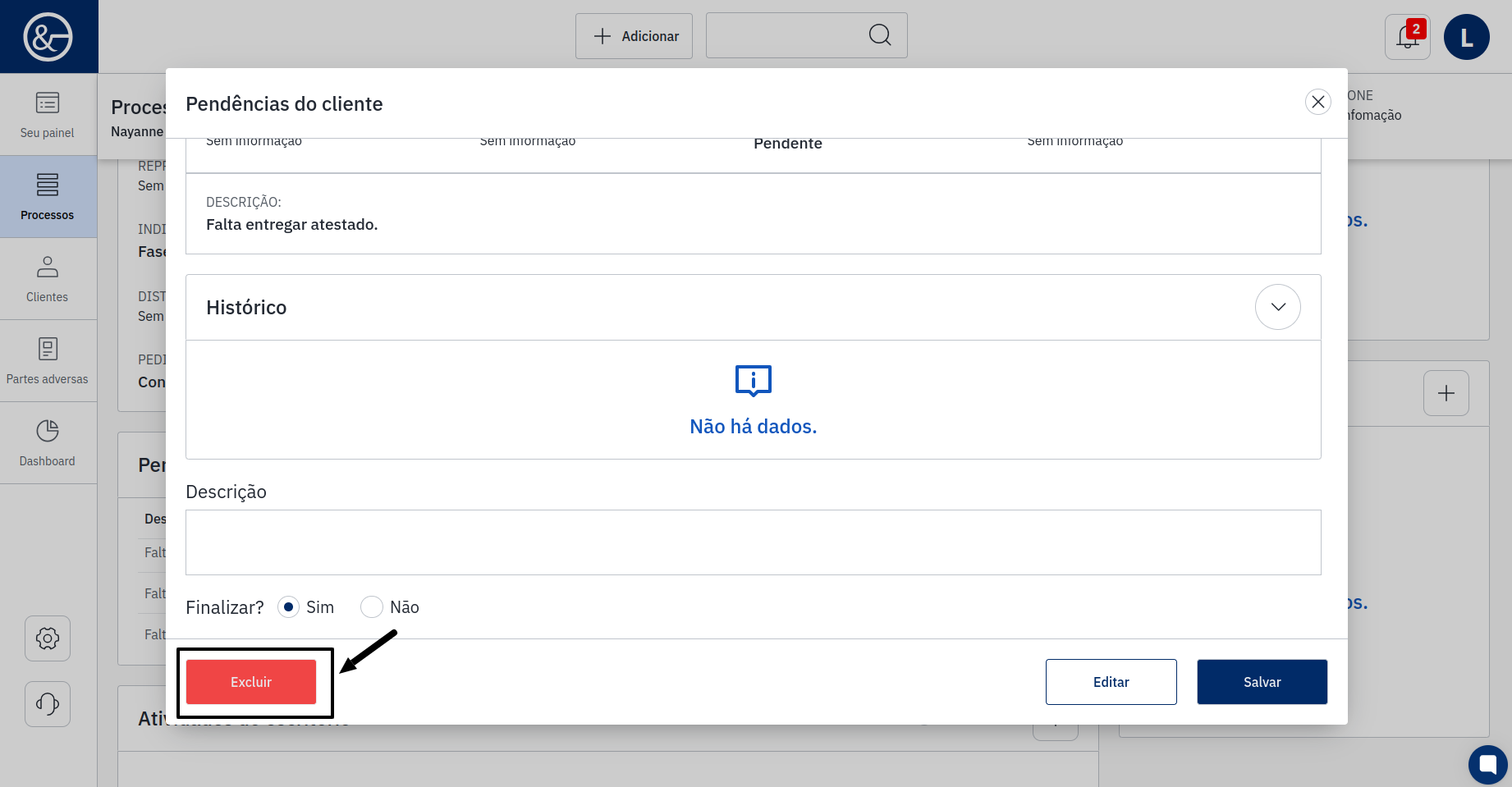Click the 'Histórico' heading text
Viewport: 1512px width, 787px height.
tap(246, 308)
